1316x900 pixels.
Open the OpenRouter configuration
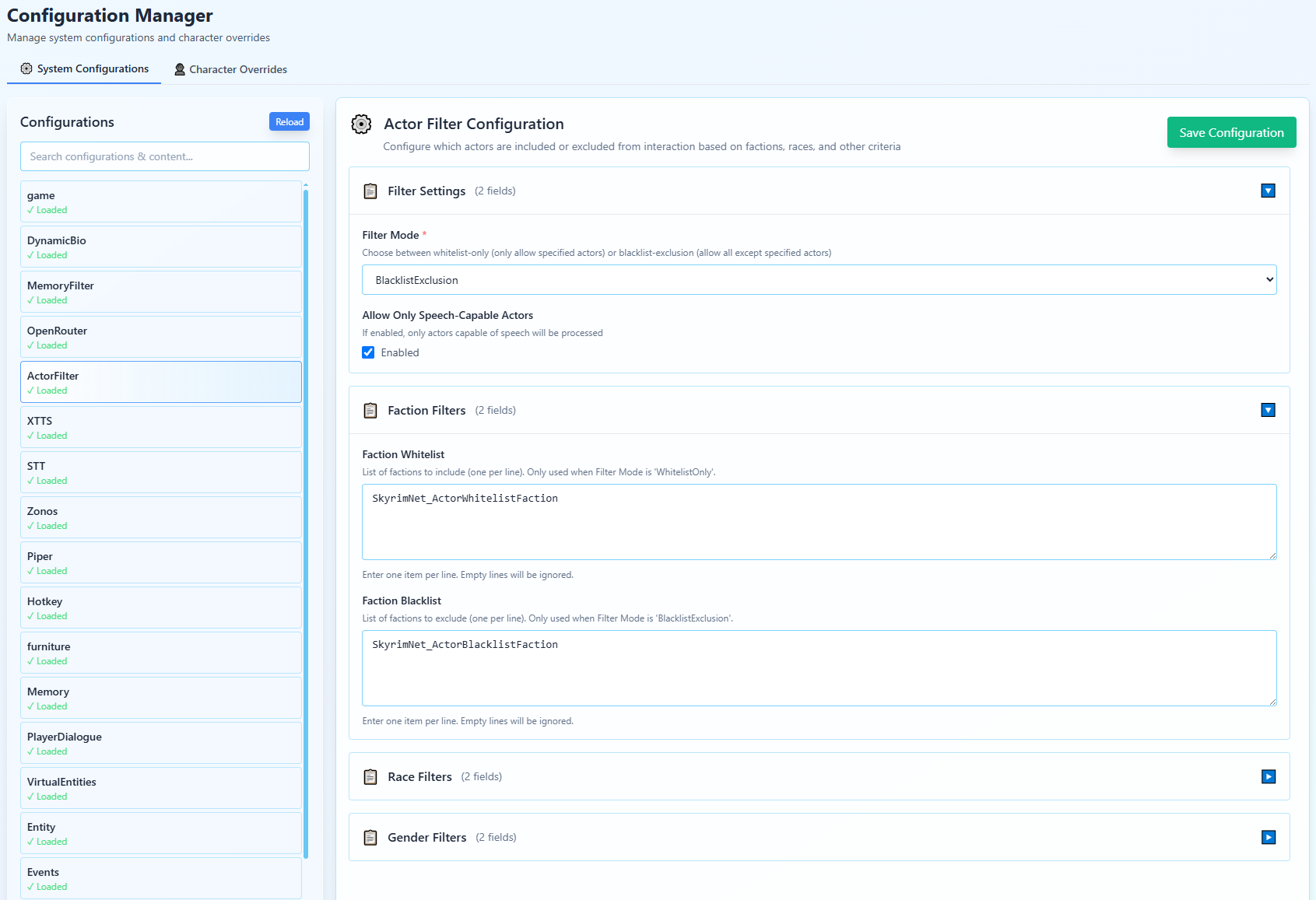(x=160, y=337)
